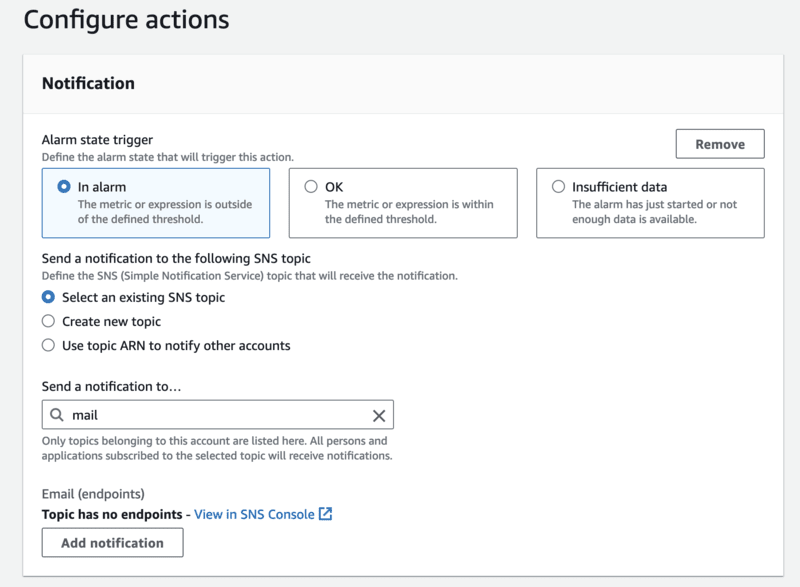
Task: Remove this notification action
Action: click(720, 144)
